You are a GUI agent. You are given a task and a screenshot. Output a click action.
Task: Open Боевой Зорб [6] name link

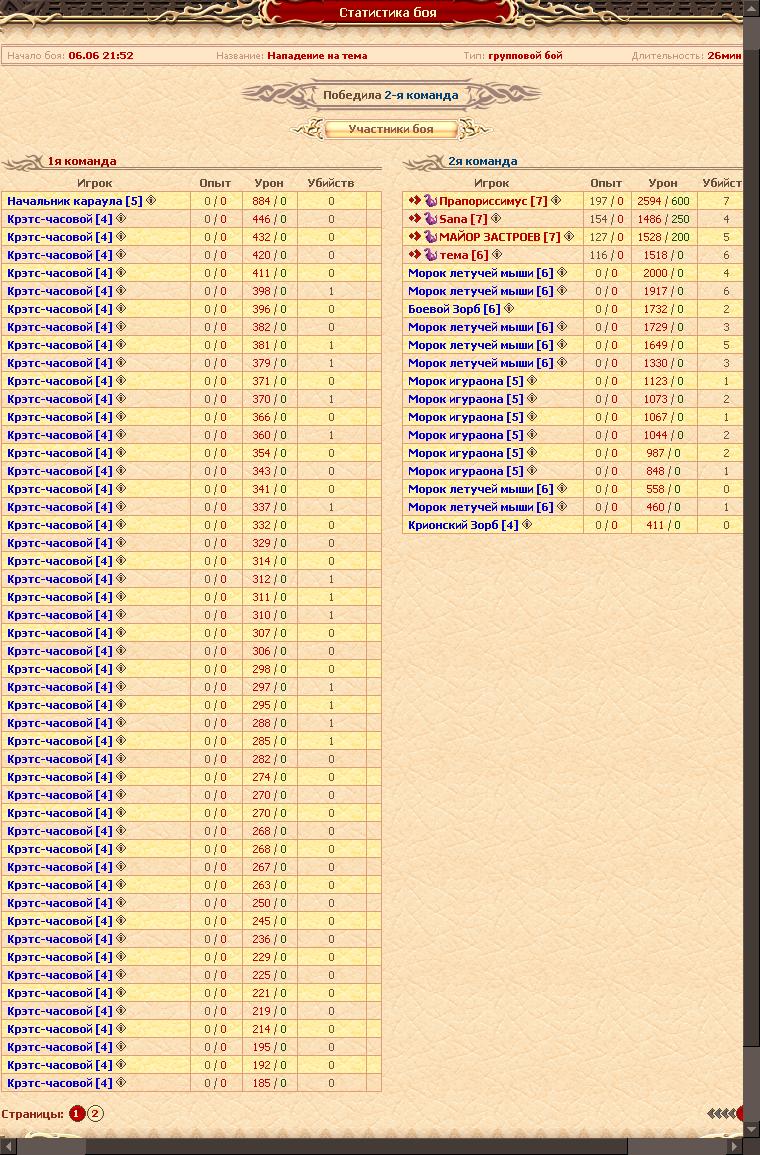tap(454, 309)
